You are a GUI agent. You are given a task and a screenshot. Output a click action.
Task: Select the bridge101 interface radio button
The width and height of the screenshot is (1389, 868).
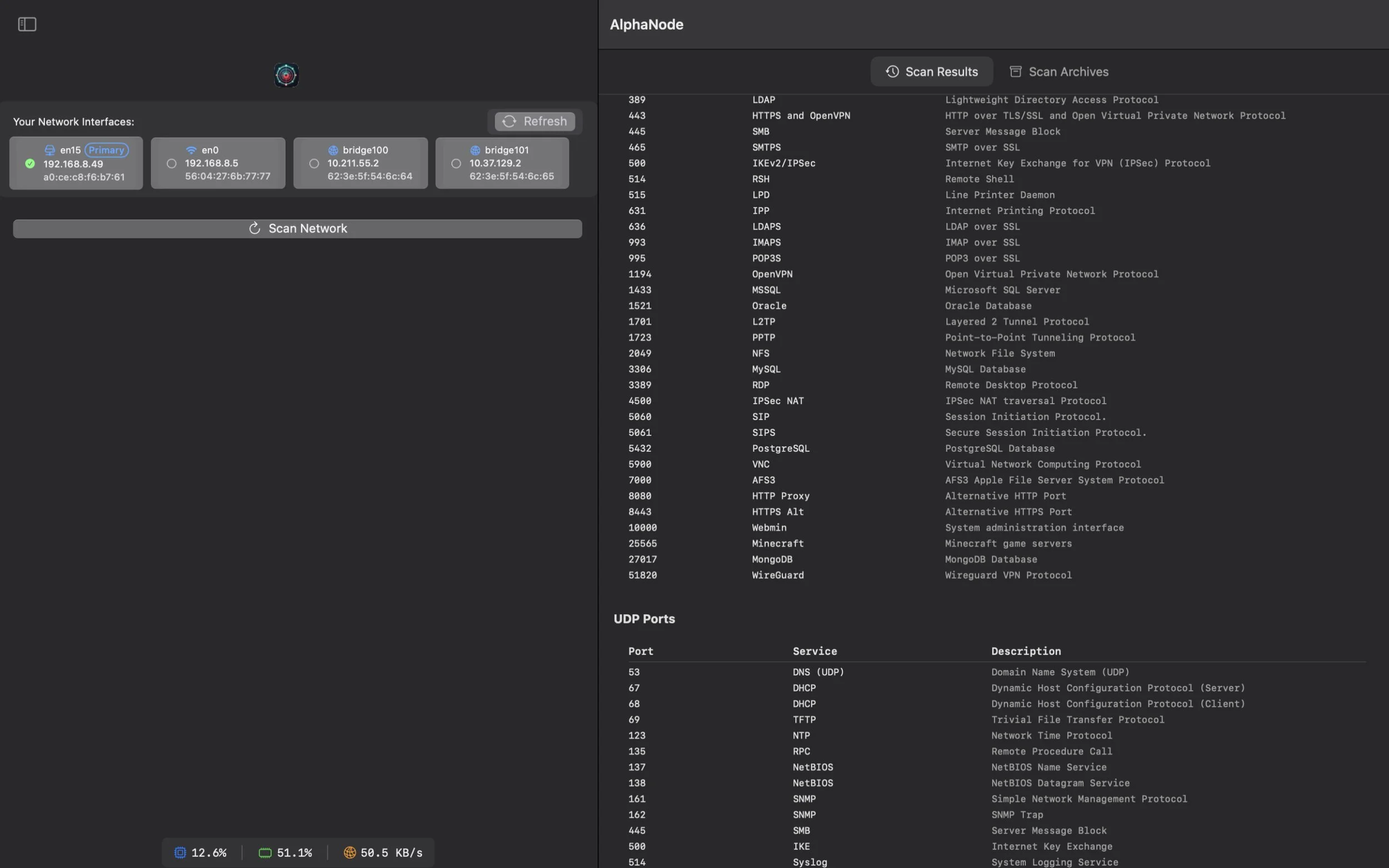point(456,164)
